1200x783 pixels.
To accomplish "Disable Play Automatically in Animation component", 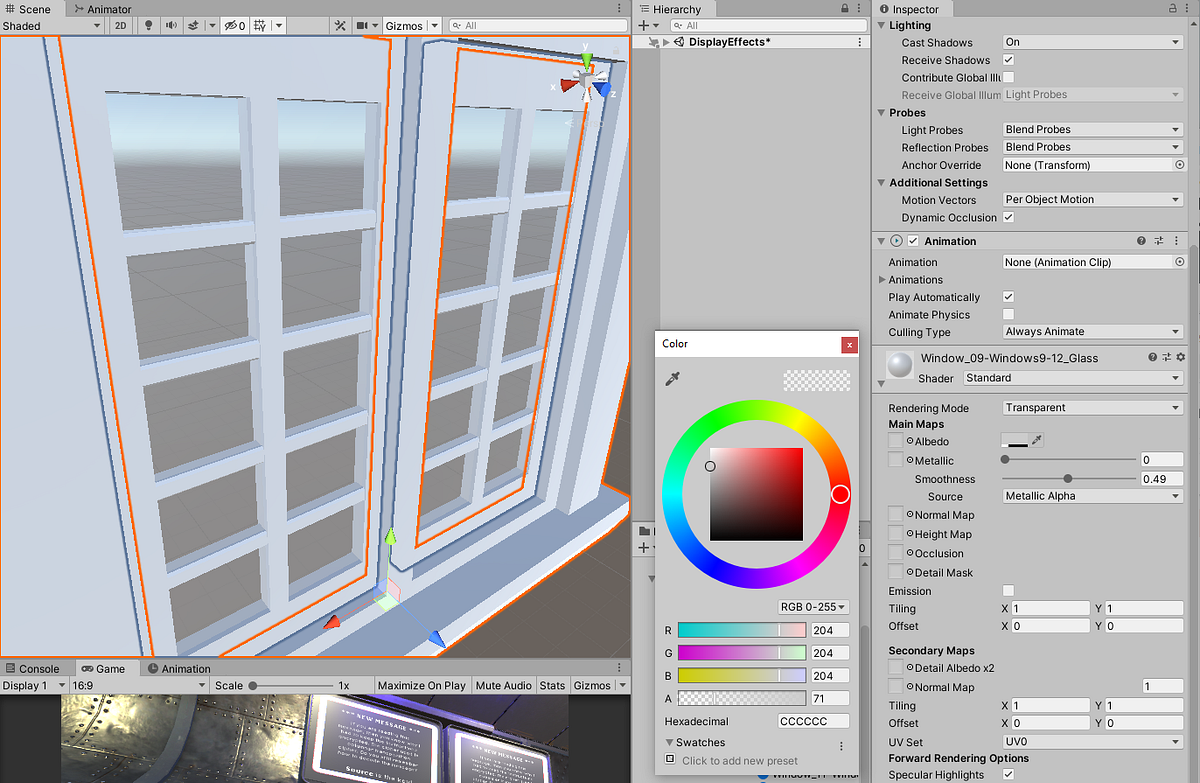I will (x=1008, y=296).
